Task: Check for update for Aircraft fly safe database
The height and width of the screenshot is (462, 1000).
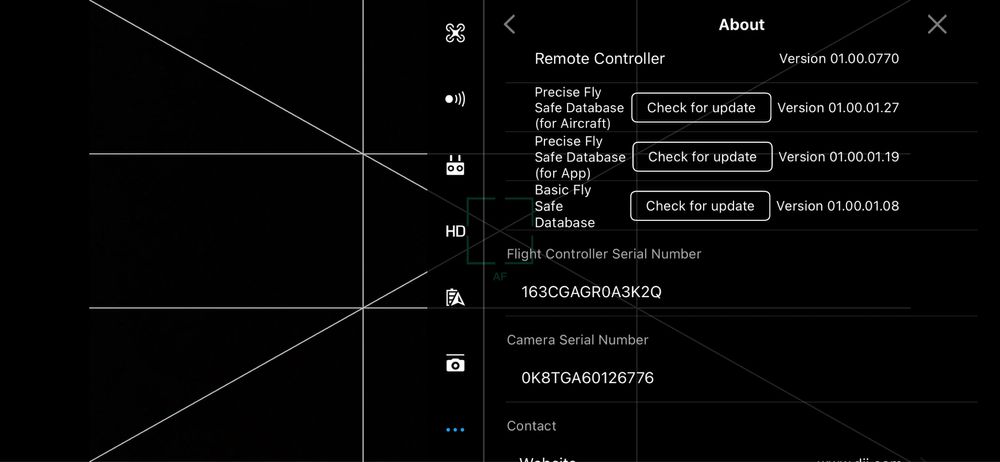Action: (x=701, y=108)
